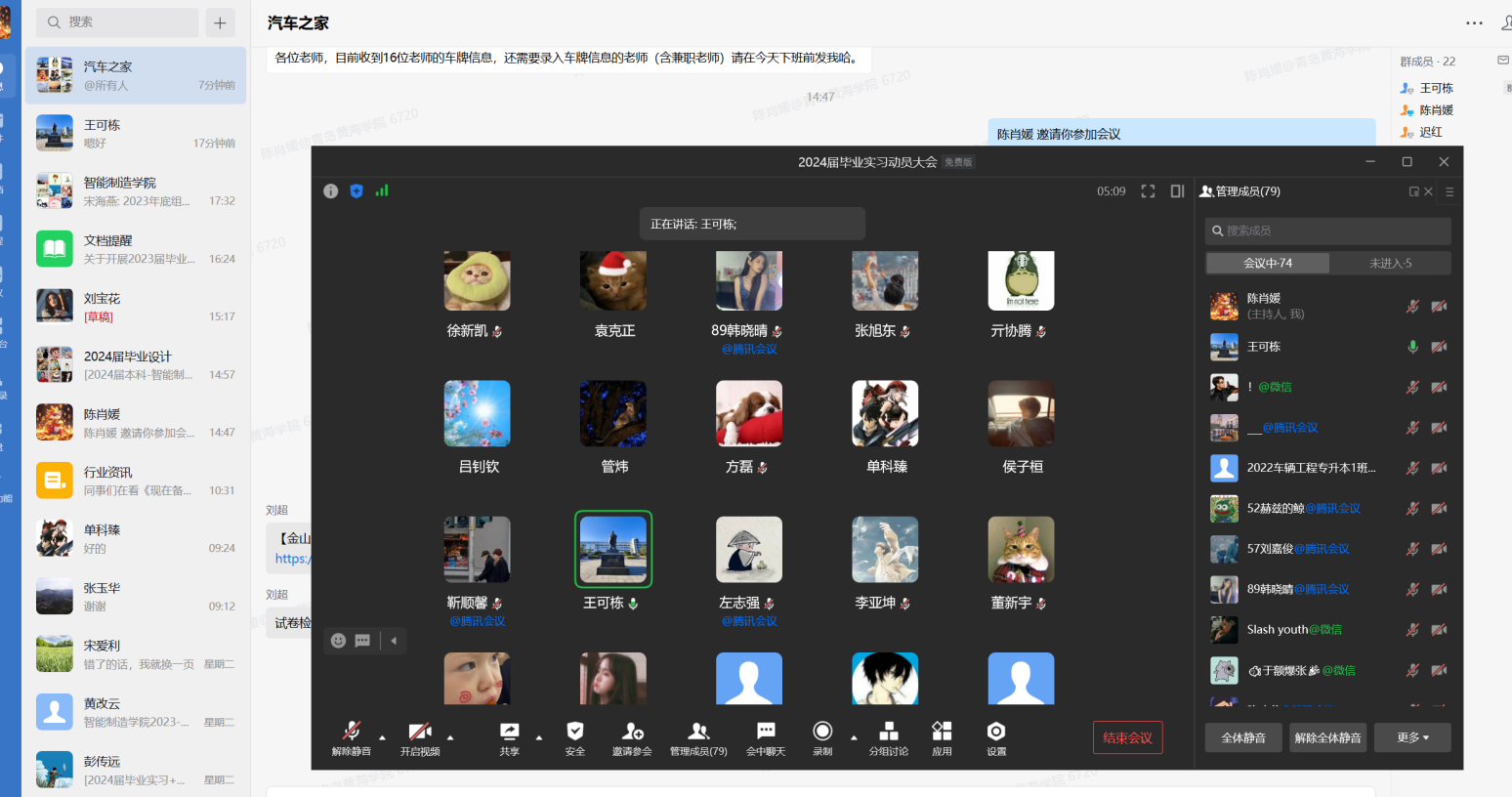Click the emoji reaction icon
The height and width of the screenshot is (797, 1512).
[338, 641]
